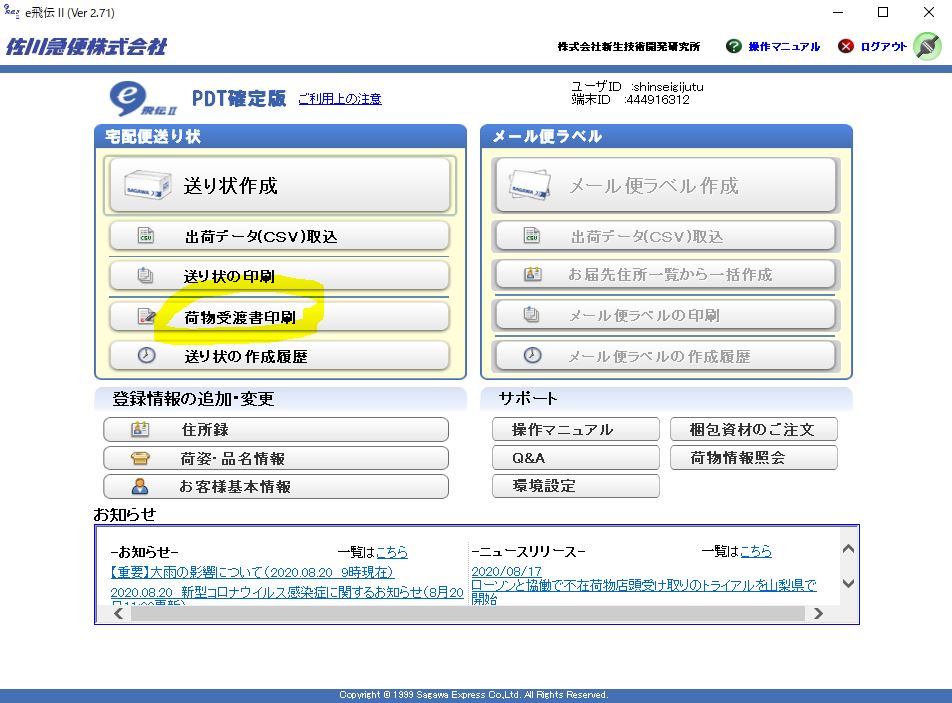Screen dimensions: 952x703
Task: Open 梱包資材のご注文 button
Action: (753, 430)
